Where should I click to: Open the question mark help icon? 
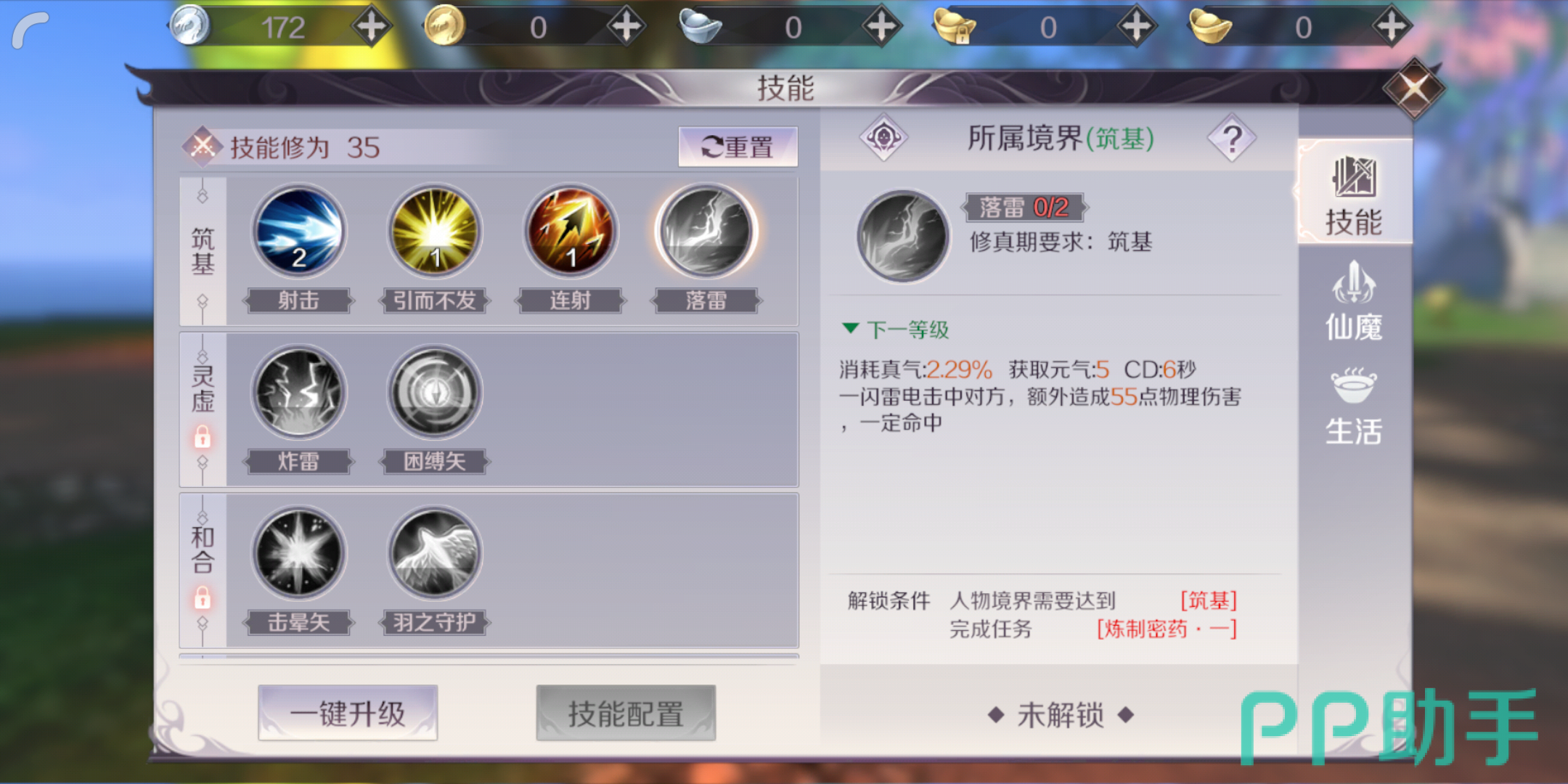[1232, 138]
